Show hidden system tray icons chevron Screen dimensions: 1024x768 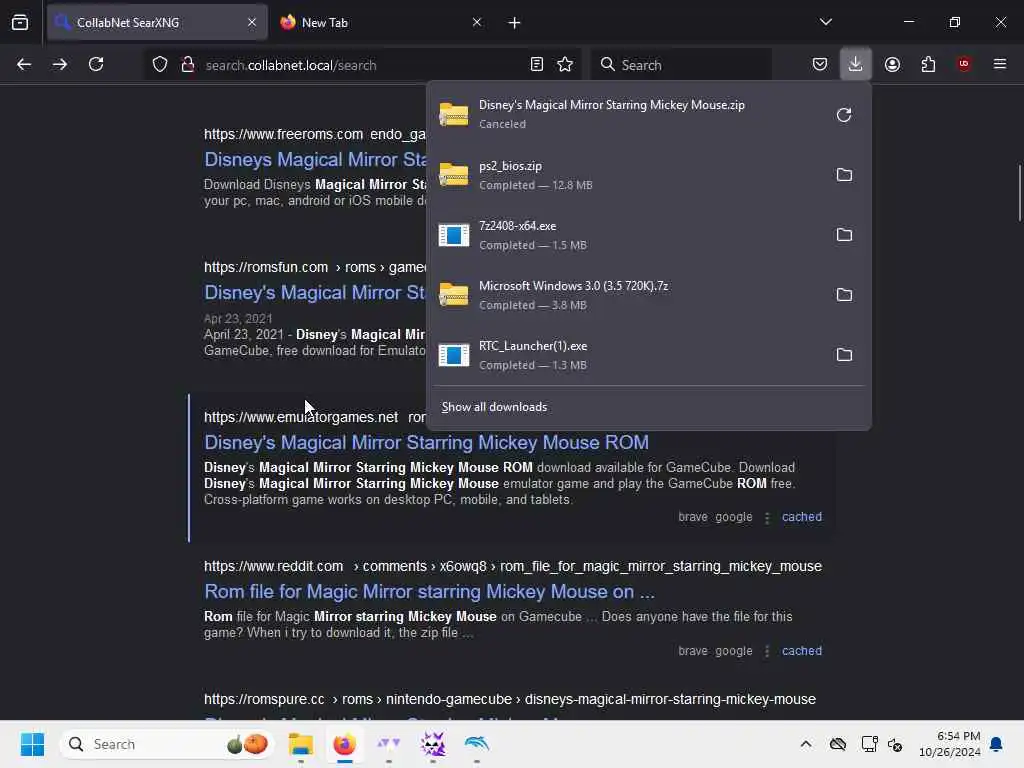point(806,744)
